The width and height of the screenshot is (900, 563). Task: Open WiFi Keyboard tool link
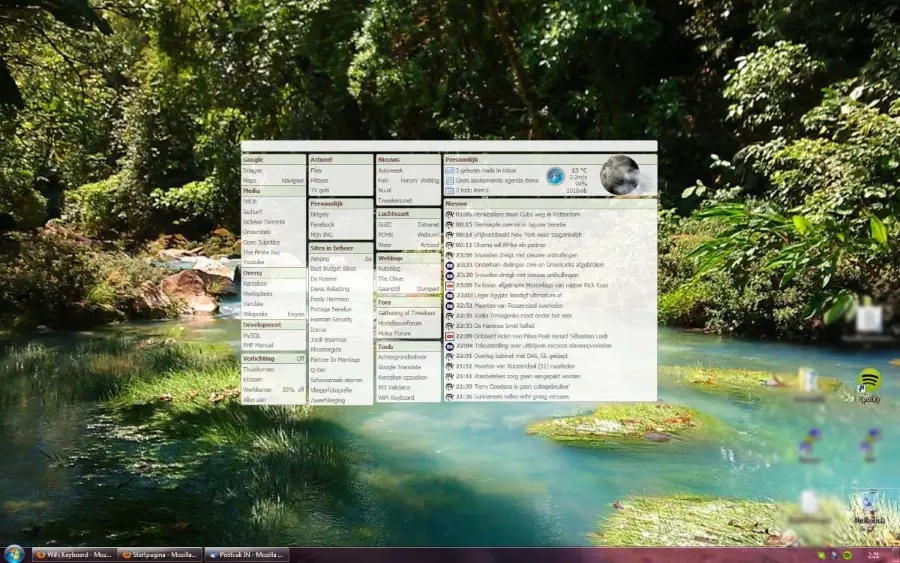396,398
